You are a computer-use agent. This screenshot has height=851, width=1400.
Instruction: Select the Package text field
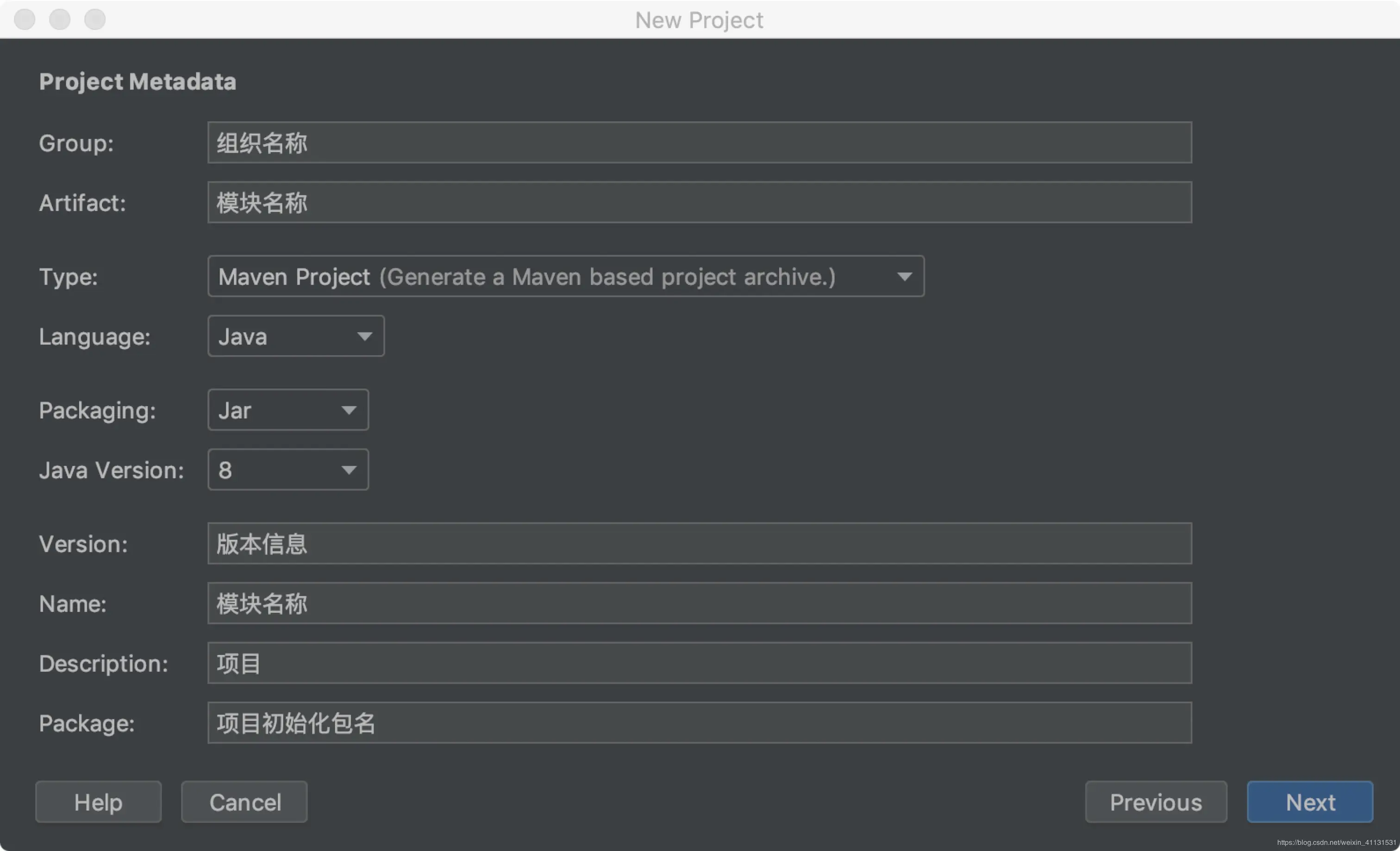[700, 722]
